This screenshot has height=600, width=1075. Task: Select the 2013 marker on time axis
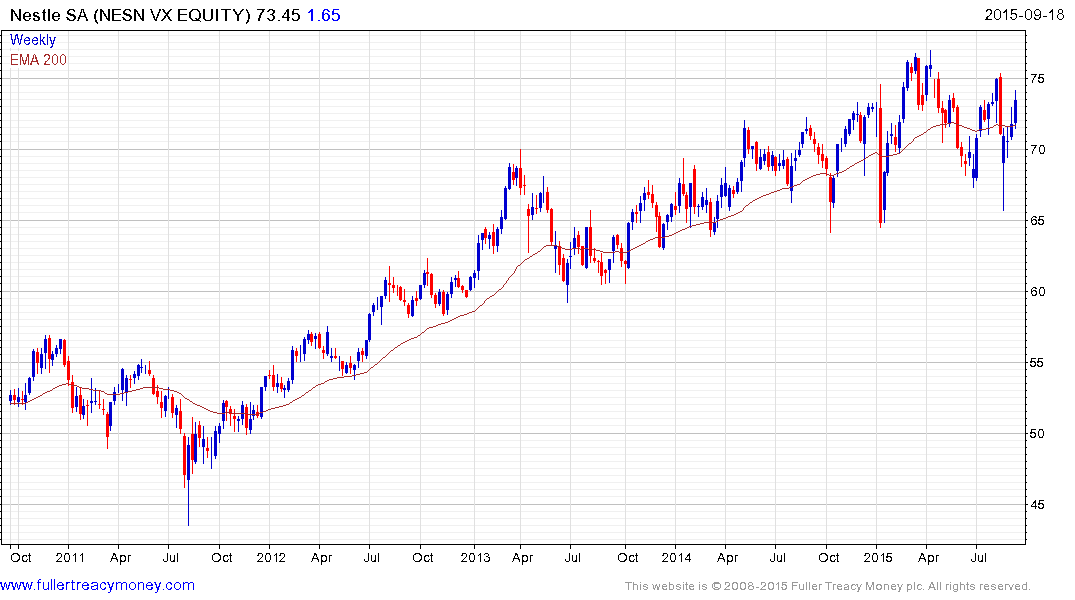click(x=473, y=556)
